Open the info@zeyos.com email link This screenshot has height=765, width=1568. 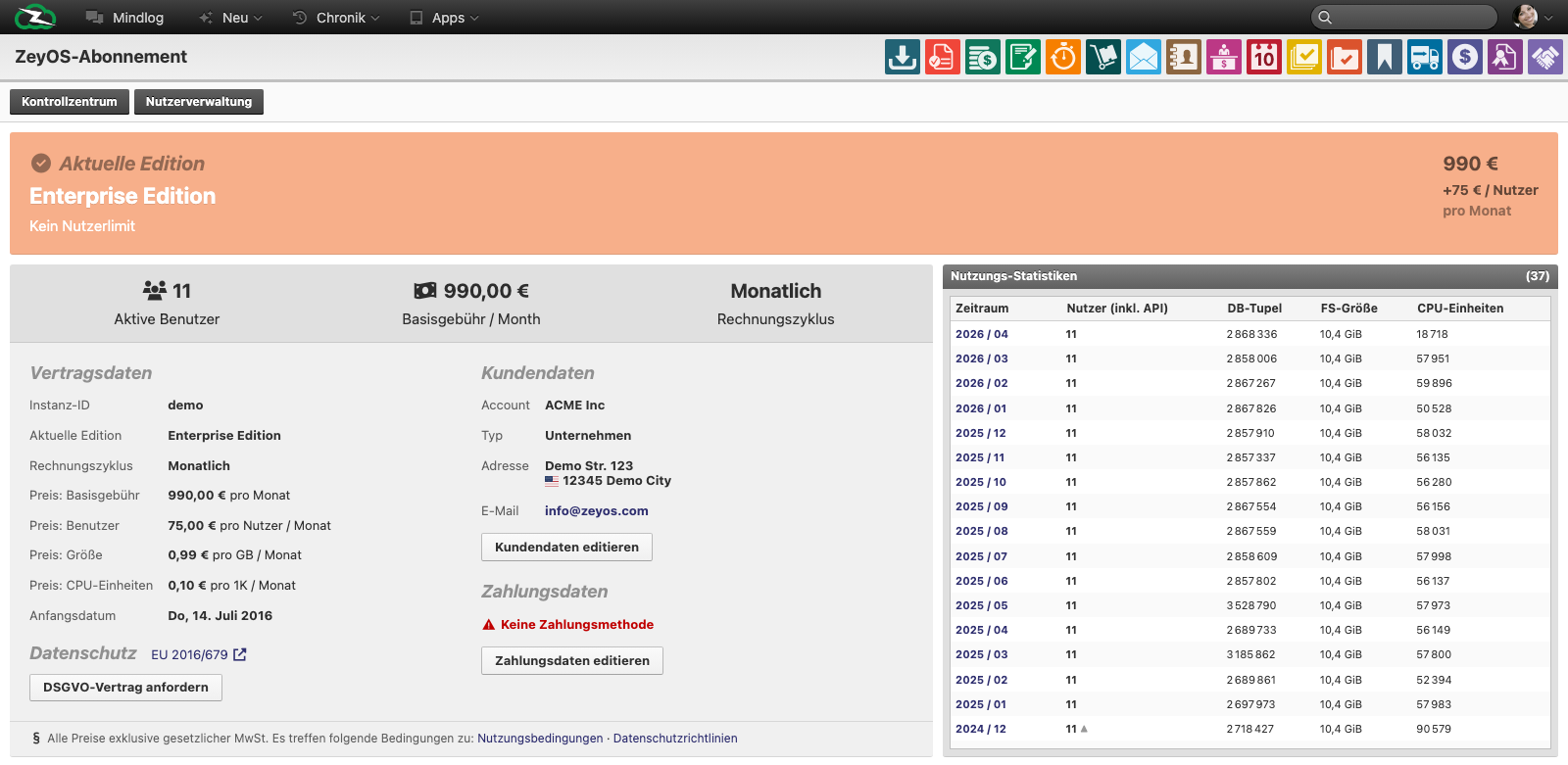597,510
